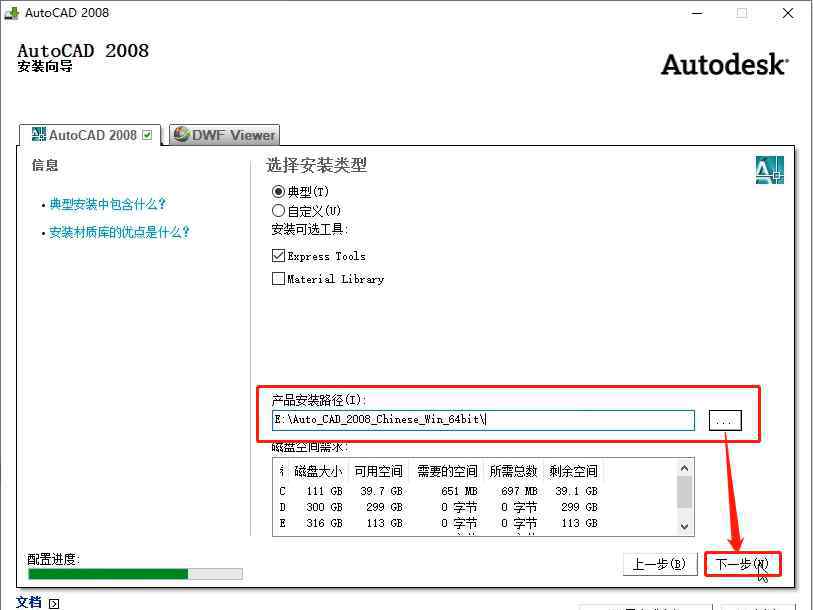Click the 产品安装路径 install path field
Image resolution: width=813 pixels, height=610 pixels.
click(483, 420)
